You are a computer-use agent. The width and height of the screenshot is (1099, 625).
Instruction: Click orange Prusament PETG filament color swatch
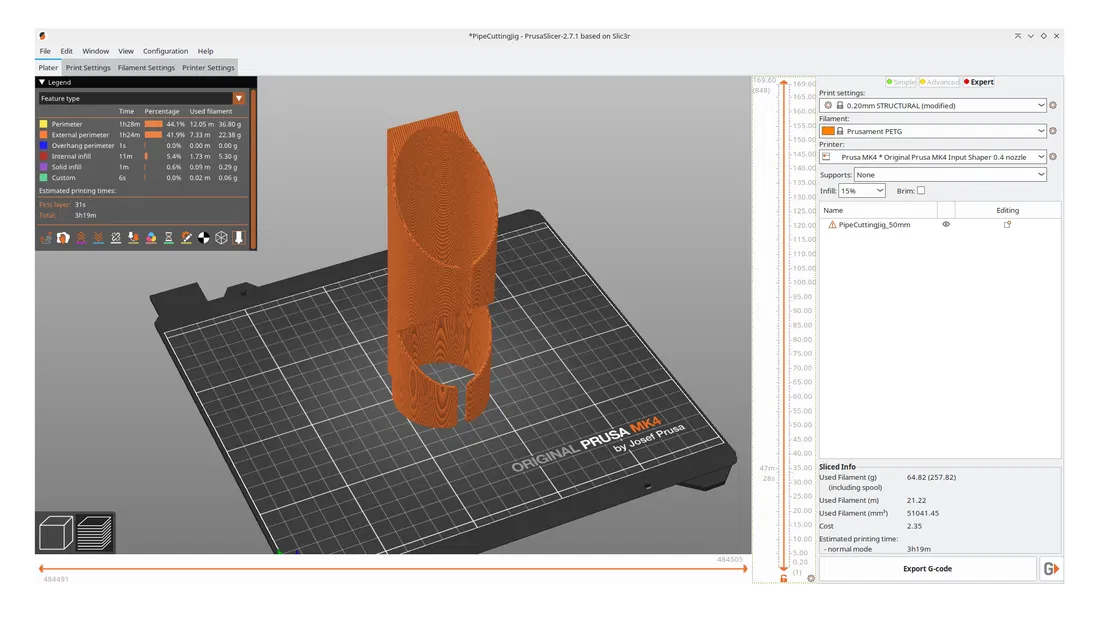(x=827, y=131)
